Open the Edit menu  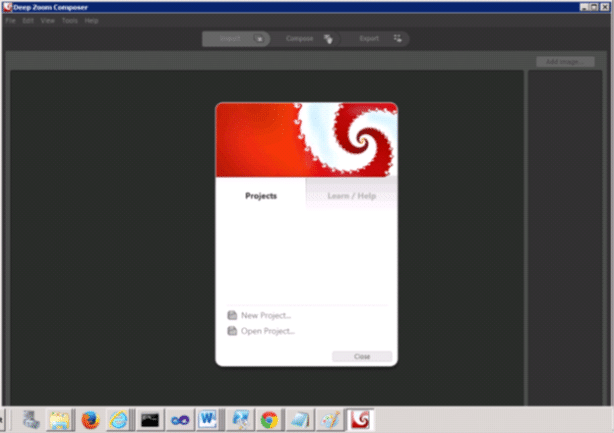coord(28,21)
